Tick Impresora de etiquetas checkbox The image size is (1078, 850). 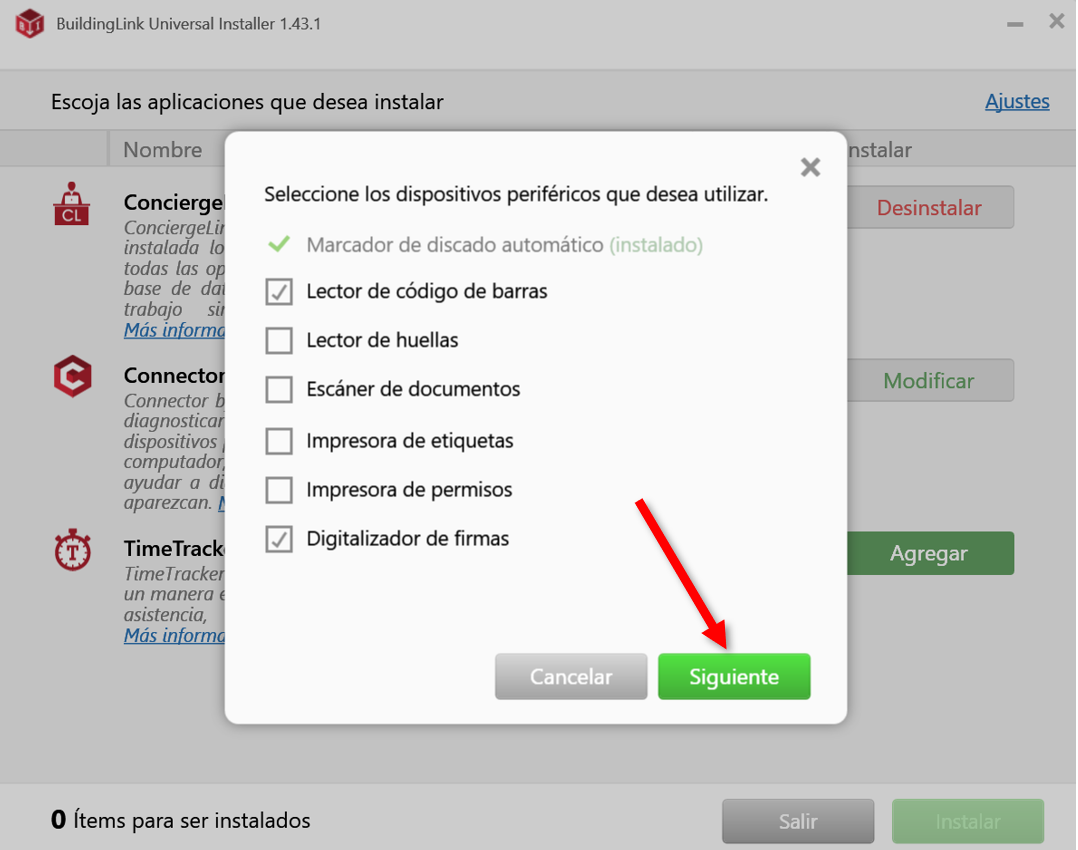pos(279,441)
